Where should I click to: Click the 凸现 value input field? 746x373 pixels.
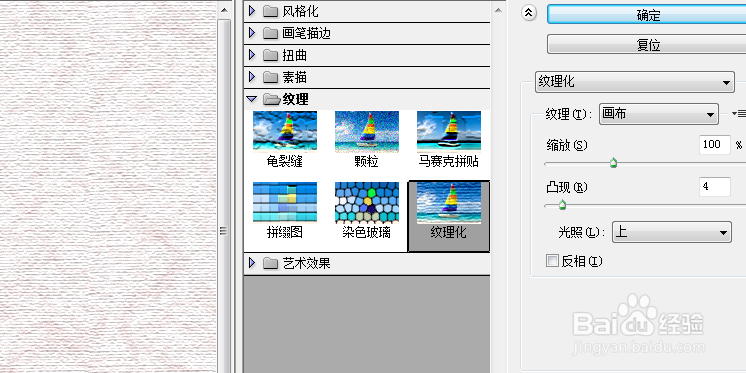point(715,187)
